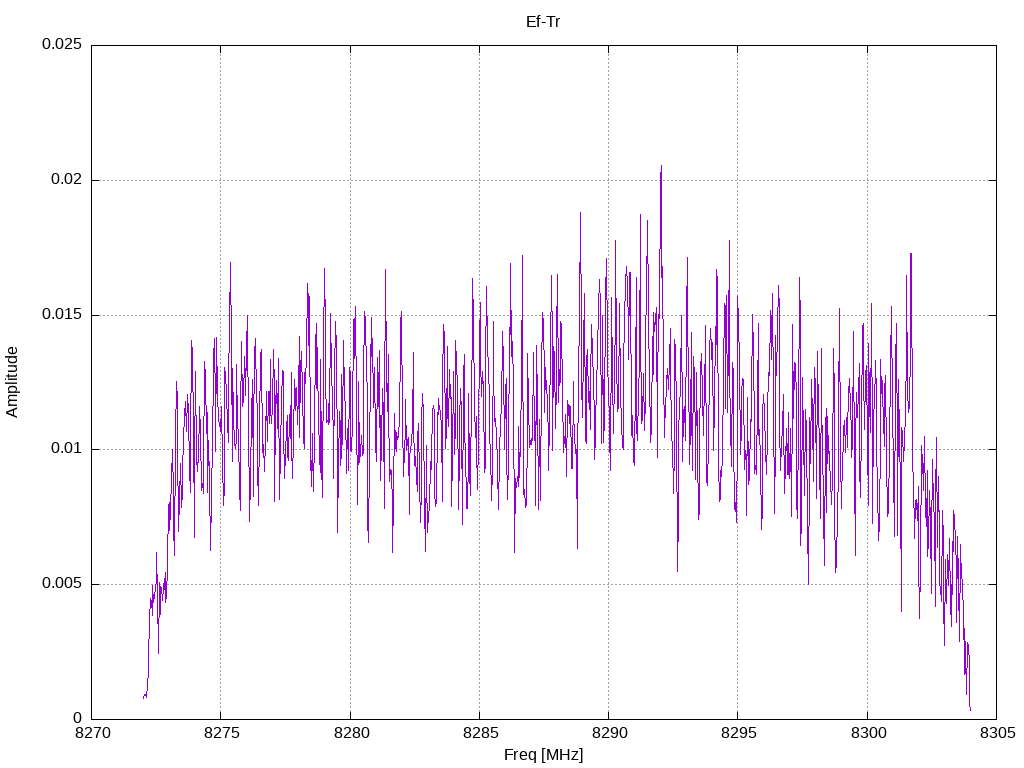Click the 8300 x-axis tick label
Image resolution: width=1024 pixels, height=768 pixels.
[869, 733]
